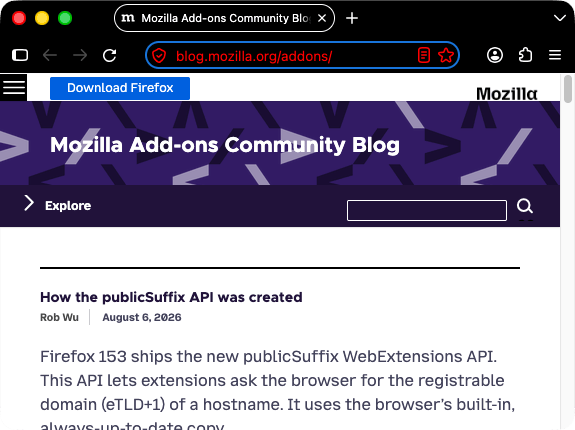575x430 pixels.
Task: Open the sidebar panel icon
Action: pyautogui.click(x=20, y=55)
